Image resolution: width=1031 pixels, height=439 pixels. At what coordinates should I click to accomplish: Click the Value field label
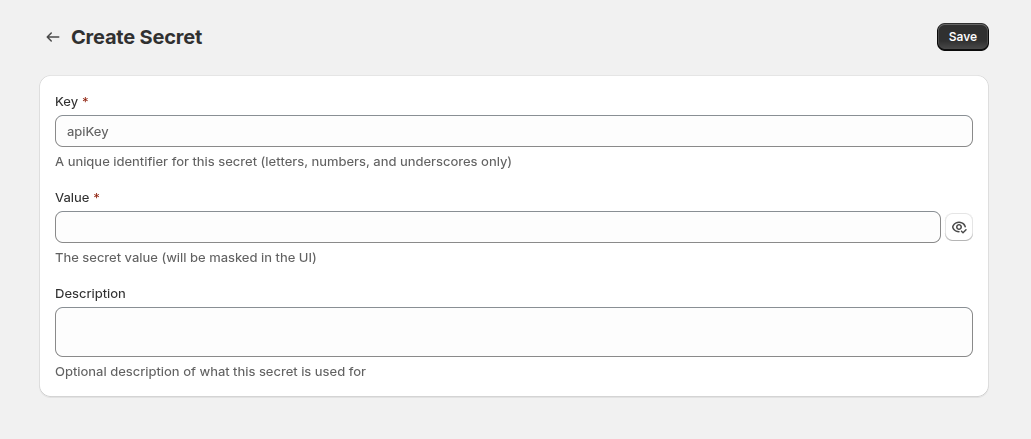pyautogui.click(x=72, y=197)
